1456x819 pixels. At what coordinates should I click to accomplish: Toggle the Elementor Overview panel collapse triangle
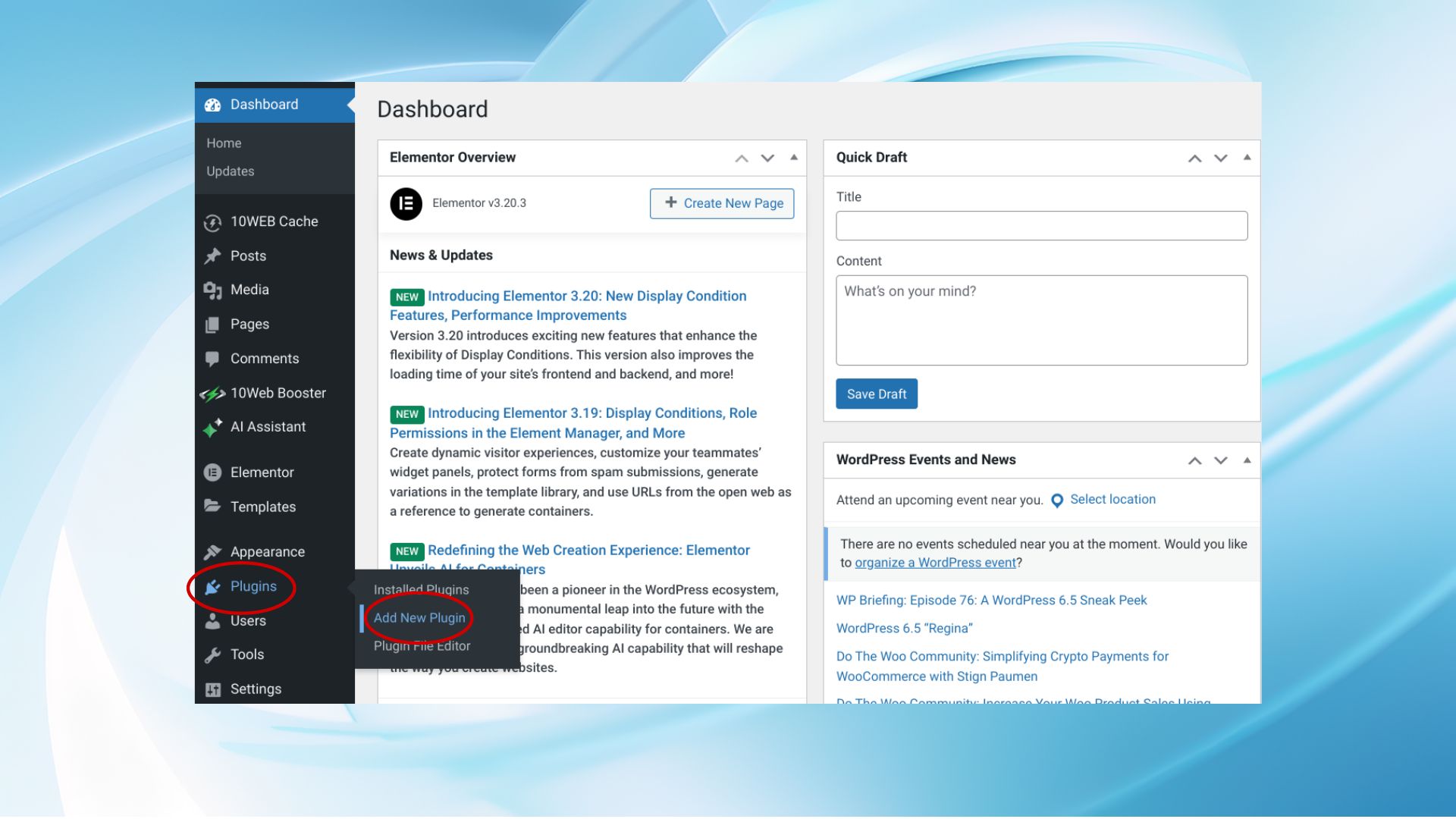[x=794, y=158]
